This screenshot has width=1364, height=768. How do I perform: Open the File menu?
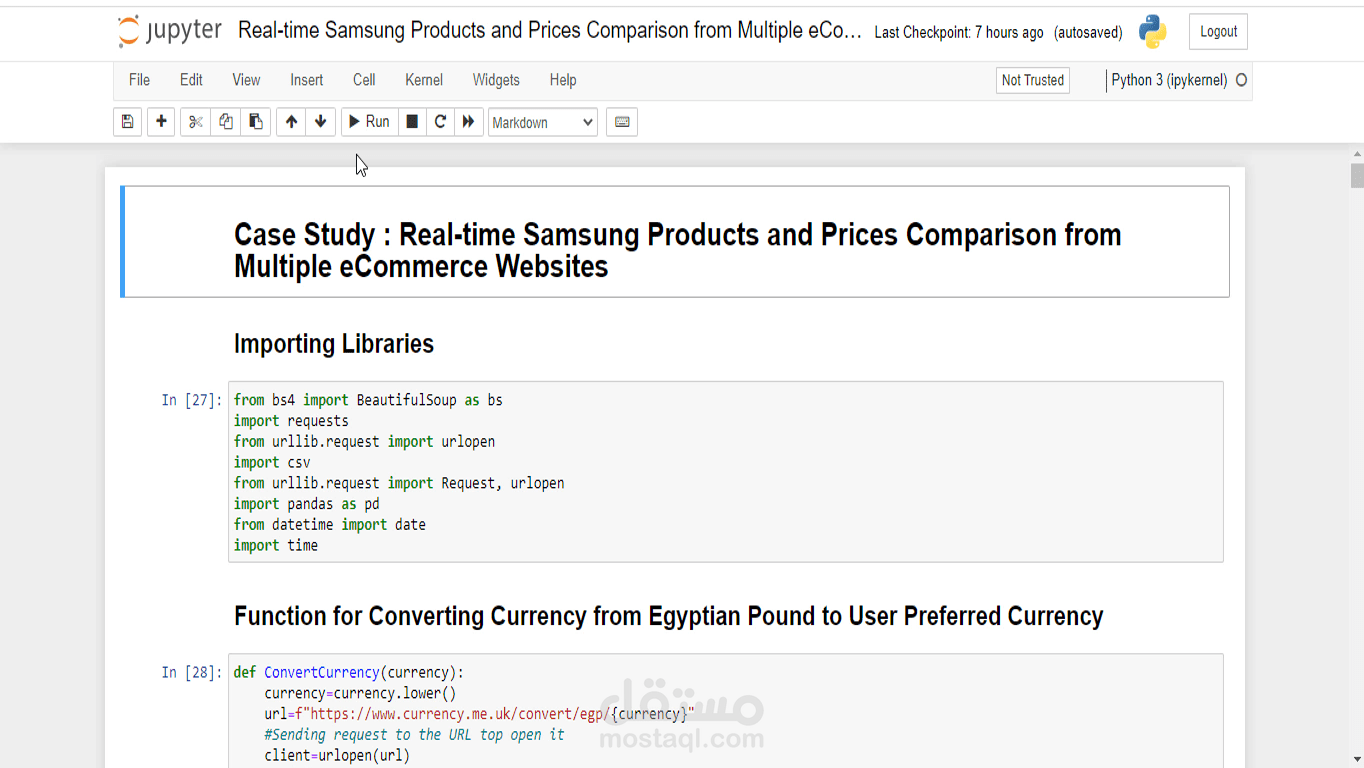(139, 80)
